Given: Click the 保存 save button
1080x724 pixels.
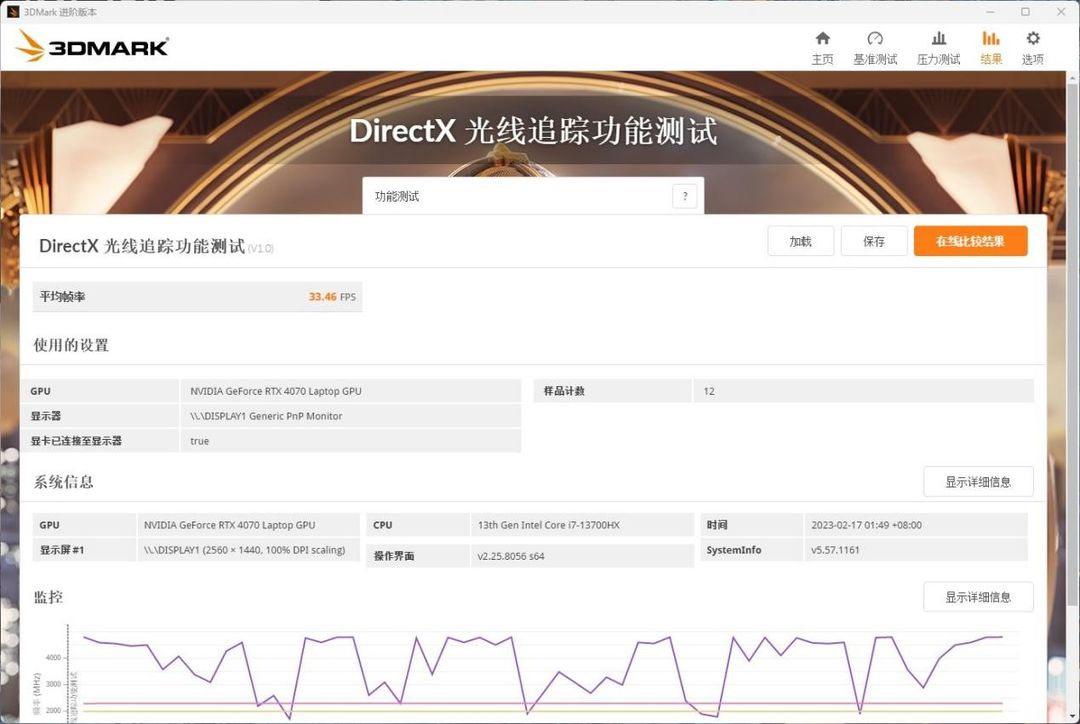Looking at the screenshot, I should 874,241.
